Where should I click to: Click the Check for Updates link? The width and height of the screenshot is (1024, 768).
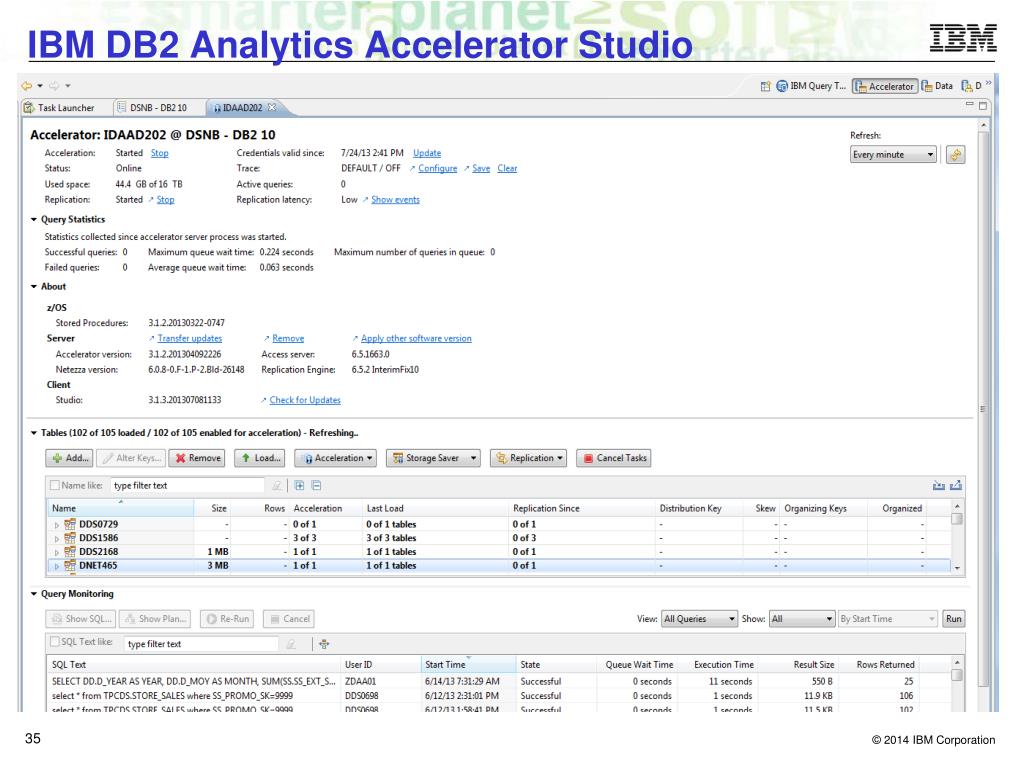coord(304,401)
